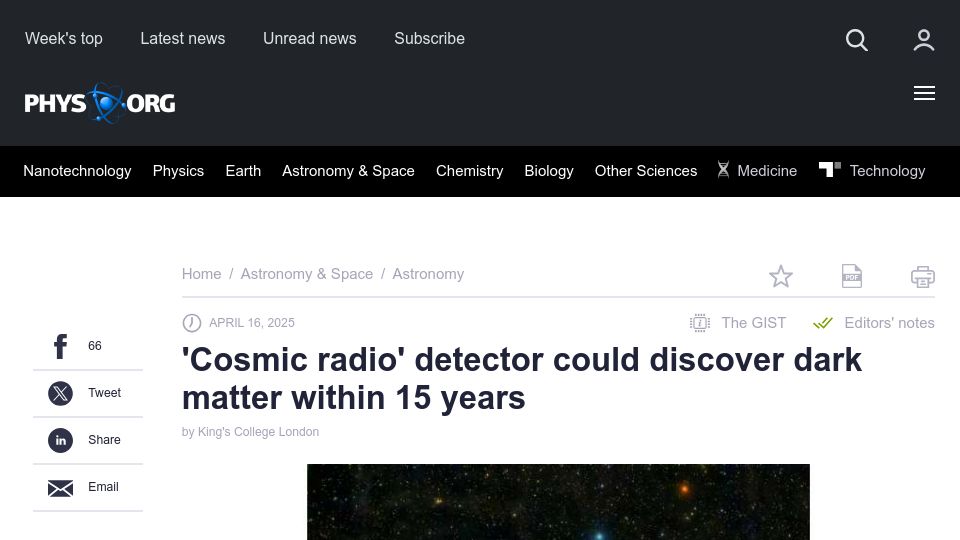Open the starry sky article image

point(558,502)
